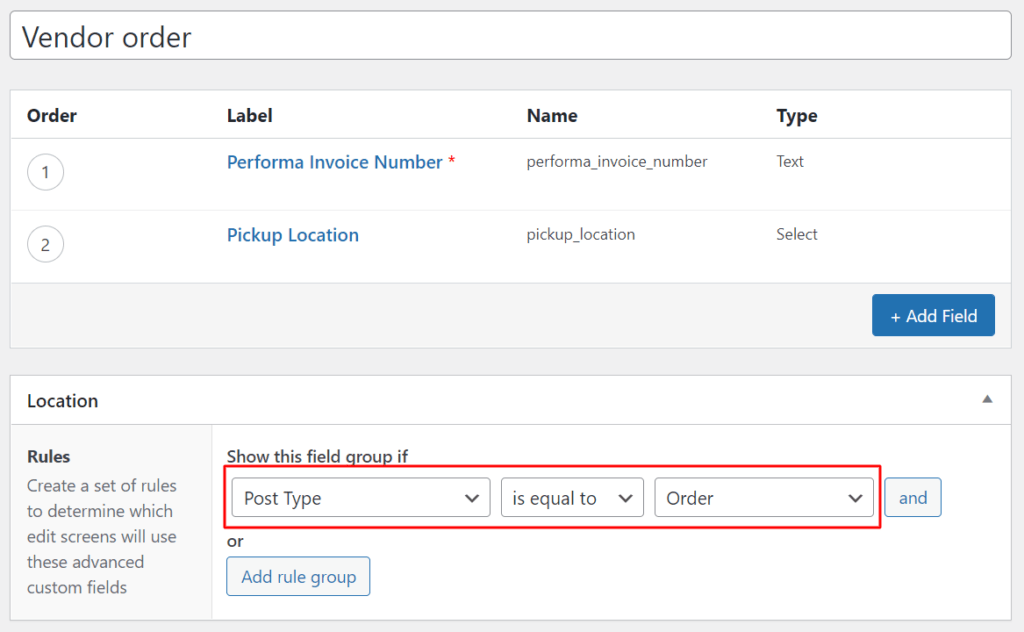1024x632 pixels.
Task: Click the circular "2" order badge
Action: click(44, 244)
